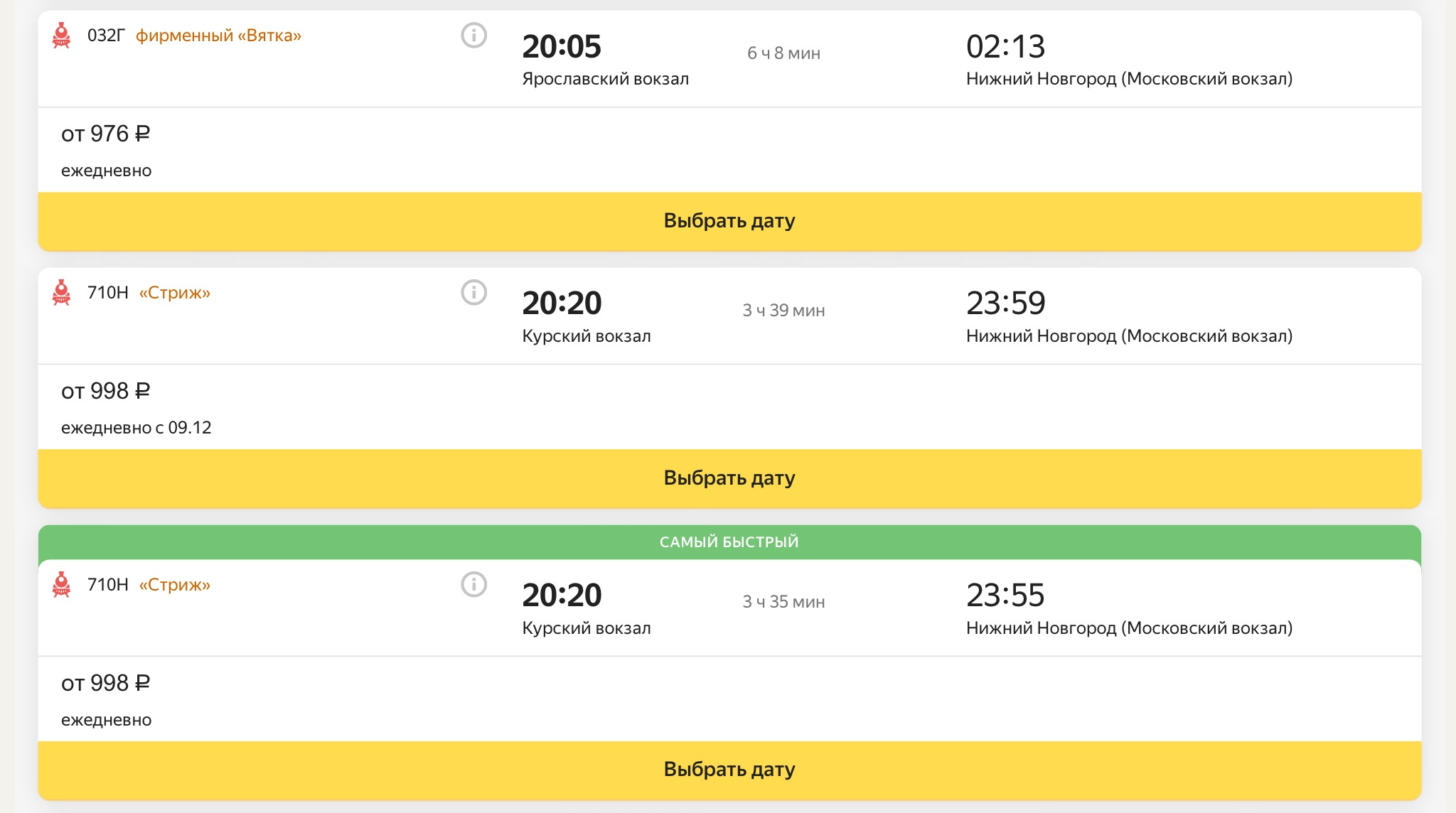
Task: Click the 02:13 arrival time
Action: [1005, 47]
